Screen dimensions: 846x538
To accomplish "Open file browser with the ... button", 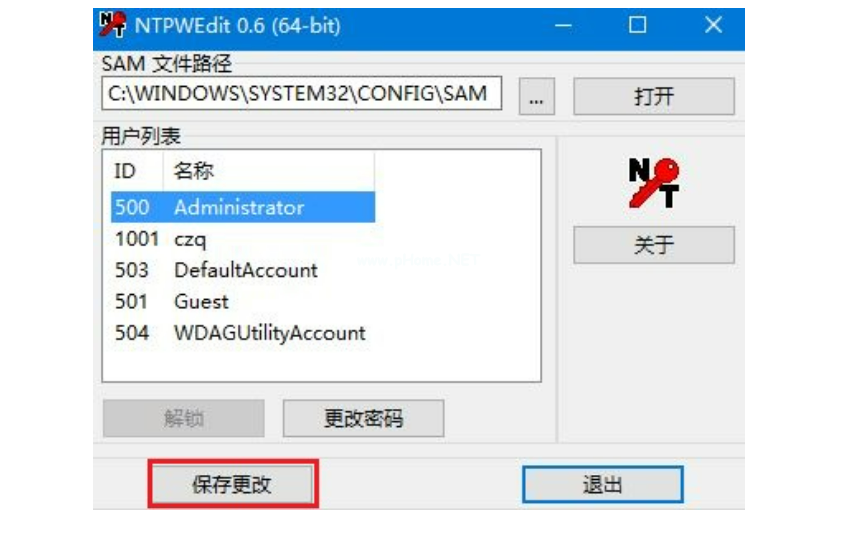I will click(x=536, y=97).
